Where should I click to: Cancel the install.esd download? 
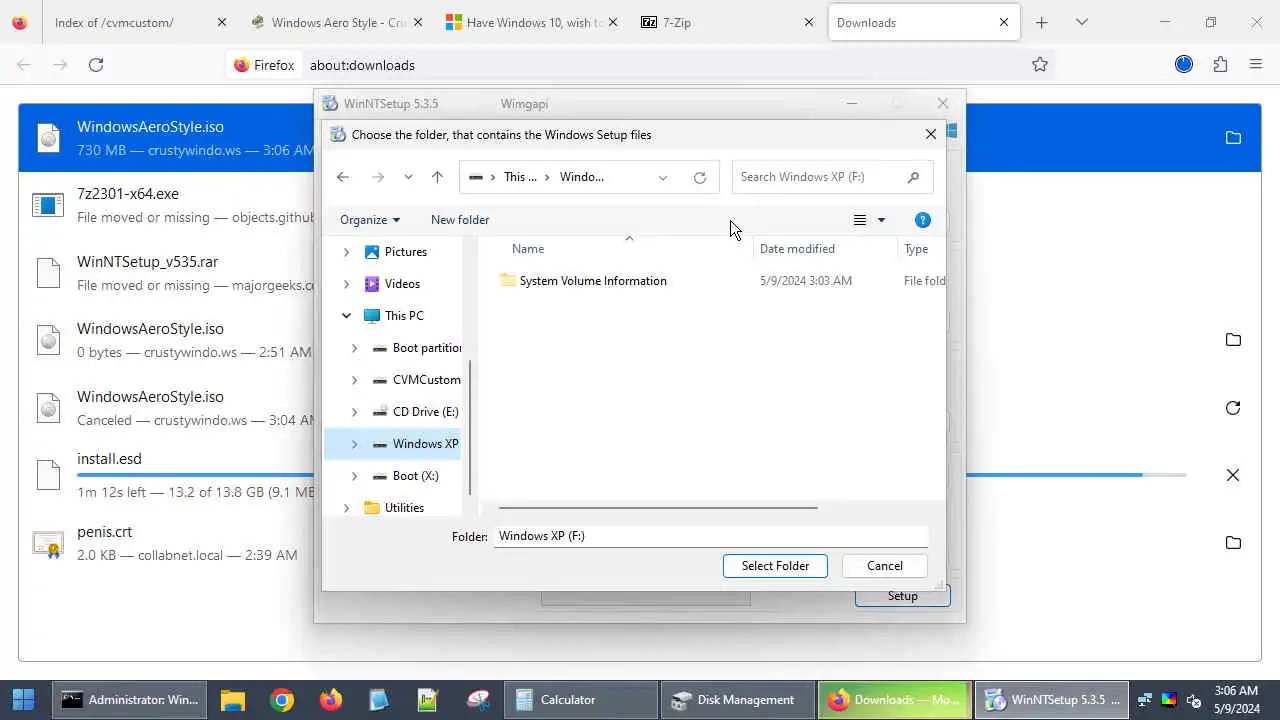1233,475
